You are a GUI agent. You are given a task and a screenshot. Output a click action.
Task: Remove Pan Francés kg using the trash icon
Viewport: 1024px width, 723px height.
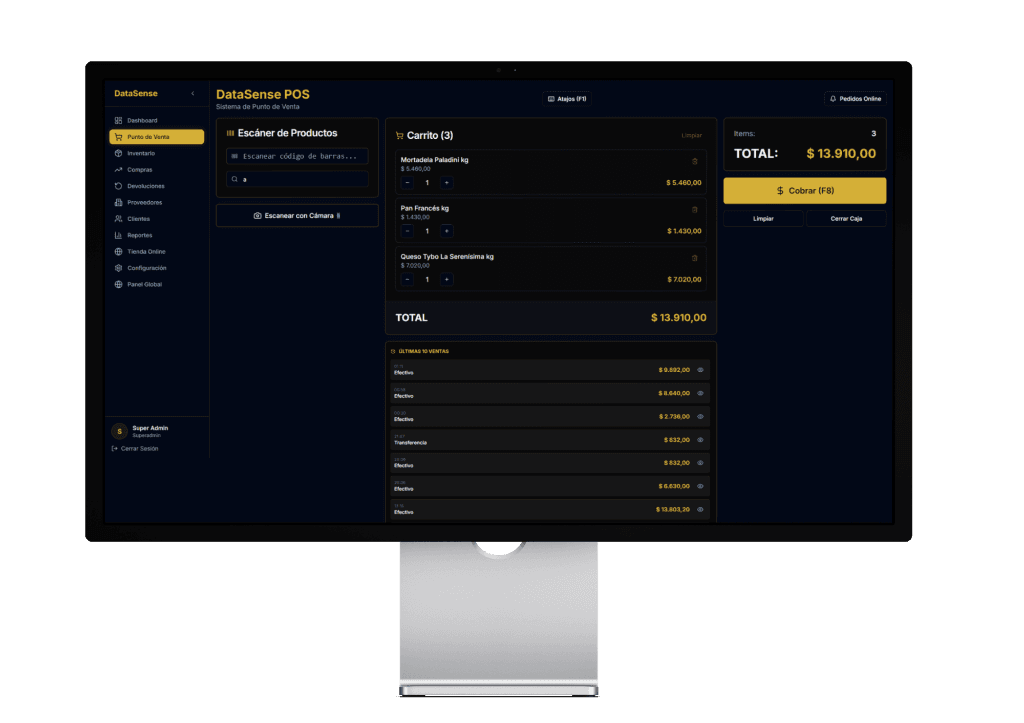pyautogui.click(x=695, y=209)
